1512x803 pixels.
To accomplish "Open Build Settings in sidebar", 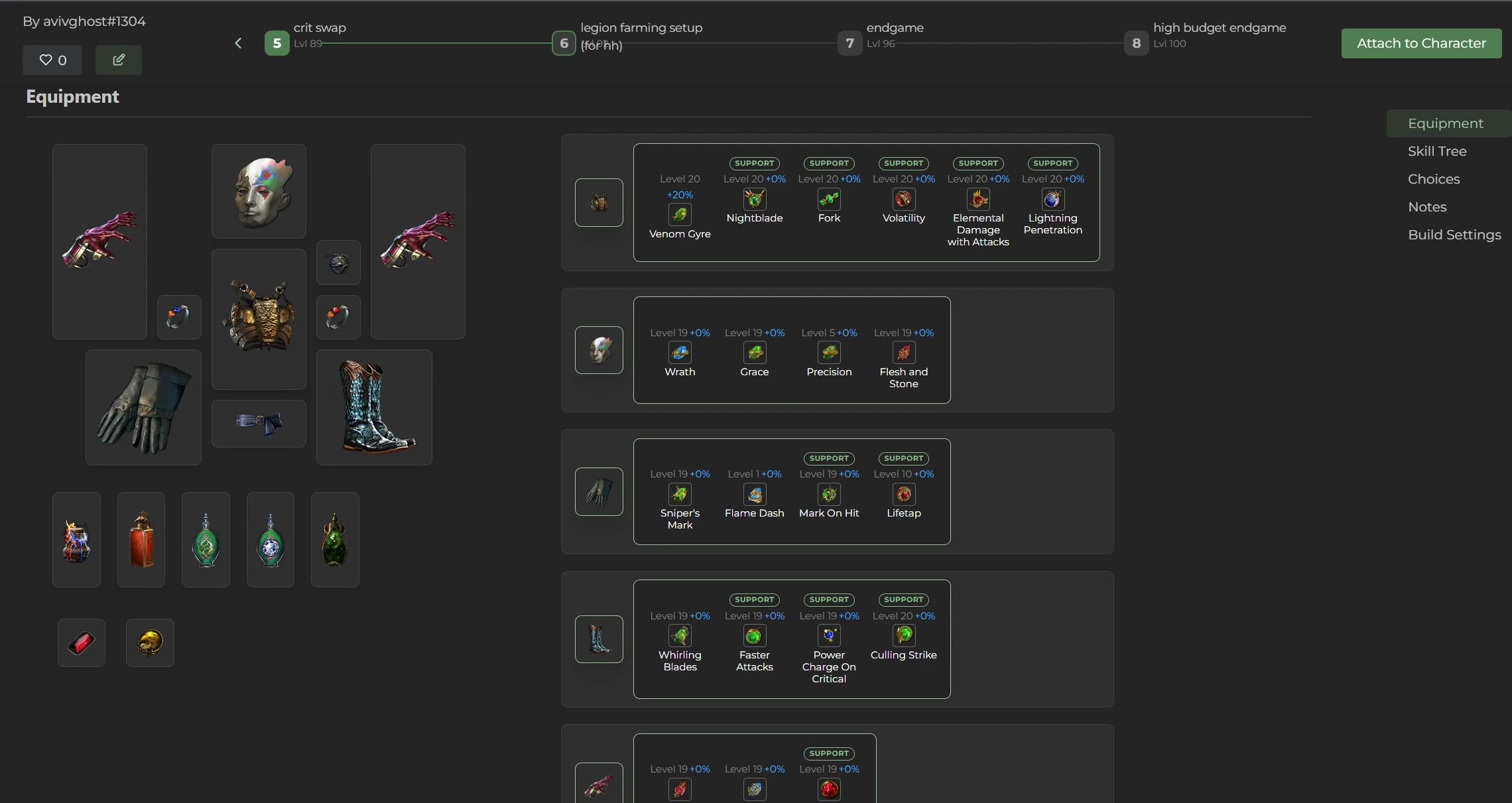I will (1454, 235).
